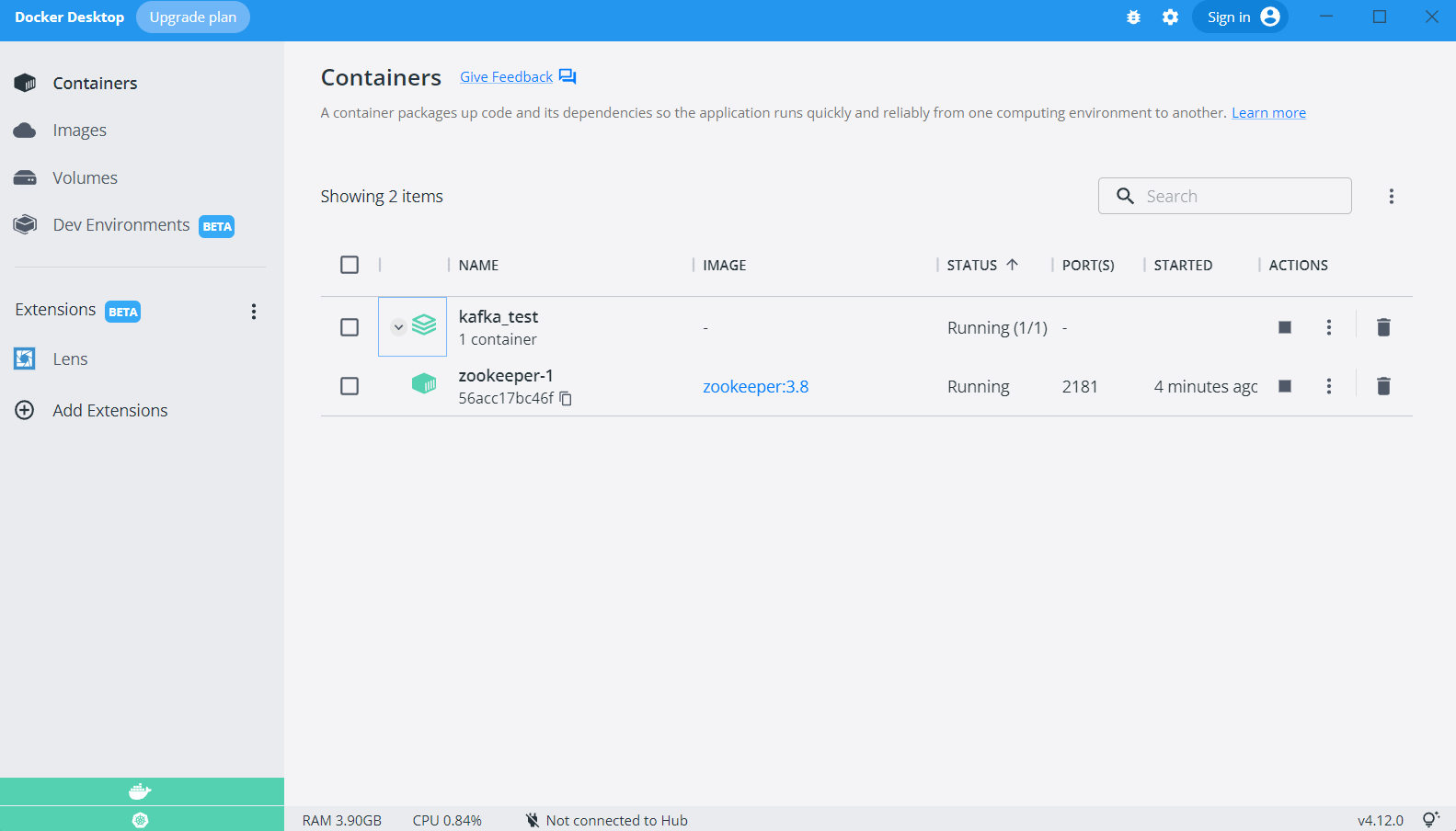Open the table options three-dot menu
The height and width of the screenshot is (831, 1456).
pos(1392,196)
